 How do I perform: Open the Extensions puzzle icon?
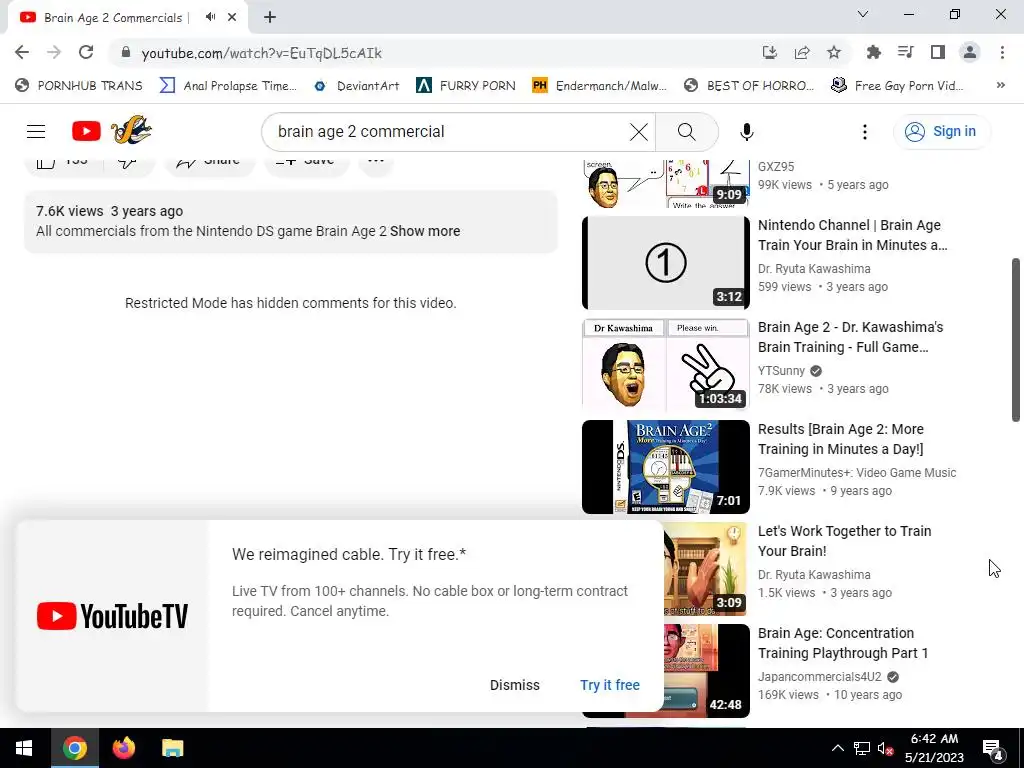pyautogui.click(x=874, y=53)
